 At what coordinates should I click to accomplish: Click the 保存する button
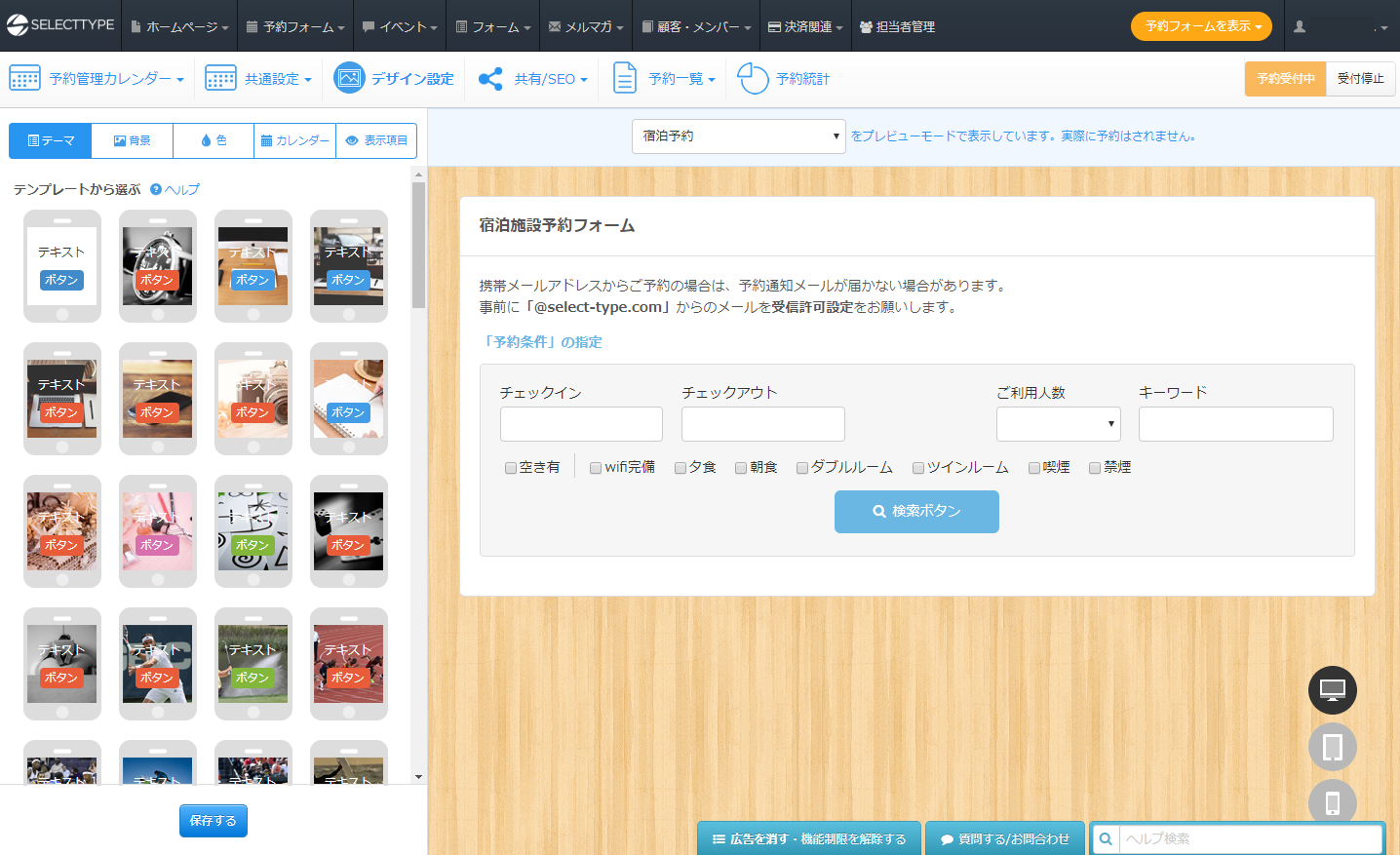[x=213, y=821]
